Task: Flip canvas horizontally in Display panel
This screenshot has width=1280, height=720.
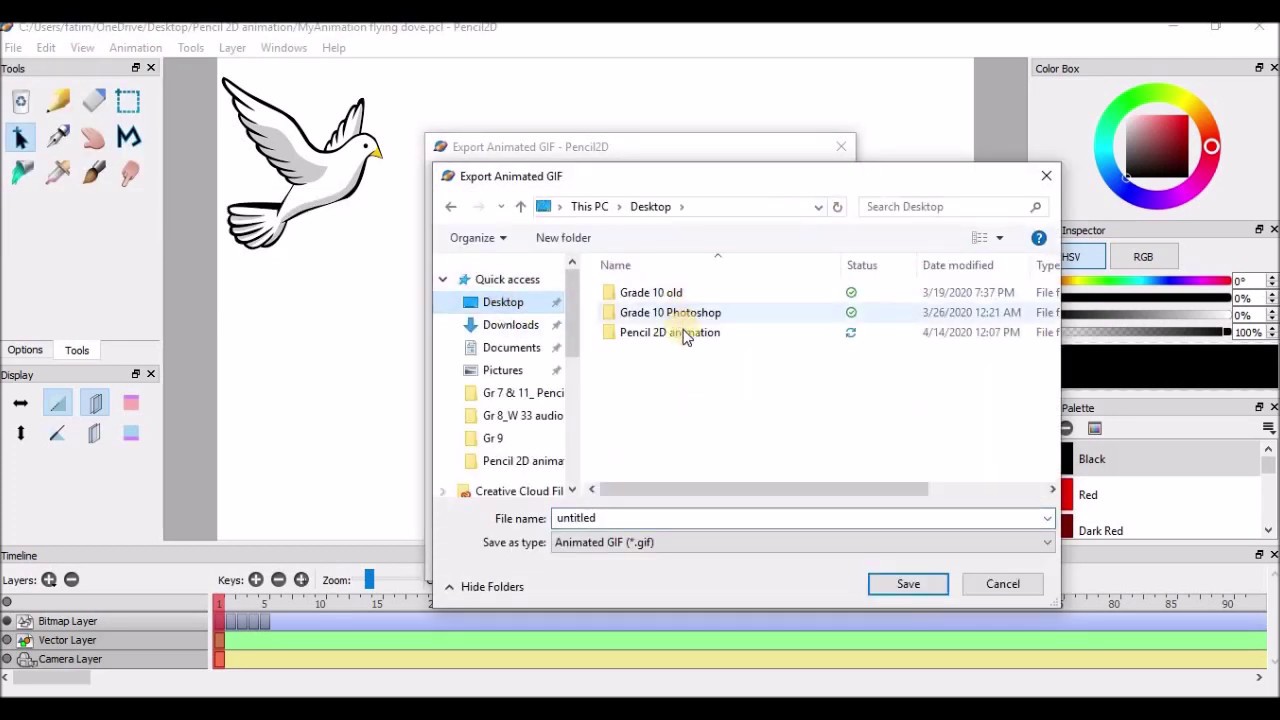Action: pyautogui.click(x=20, y=403)
